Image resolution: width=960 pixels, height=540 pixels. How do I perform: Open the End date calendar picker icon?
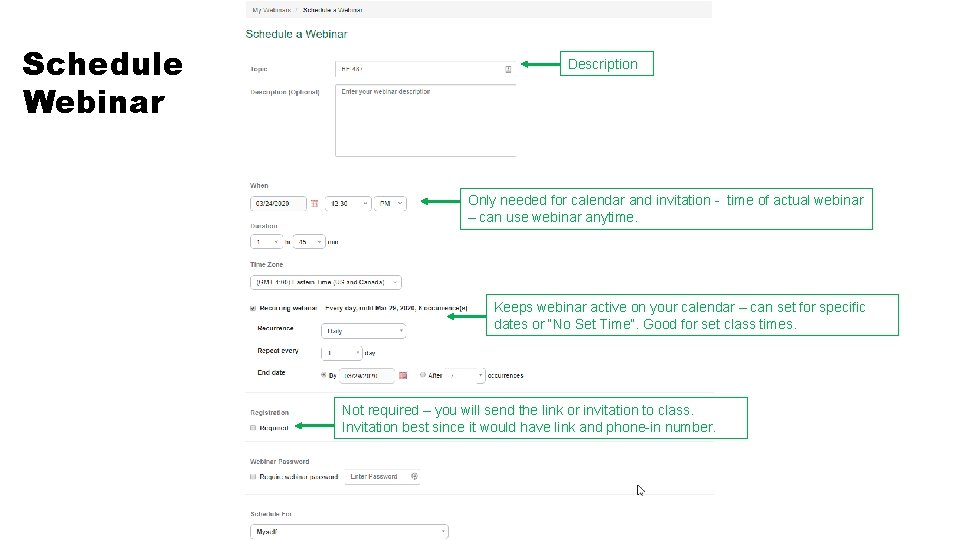point(403,375)
